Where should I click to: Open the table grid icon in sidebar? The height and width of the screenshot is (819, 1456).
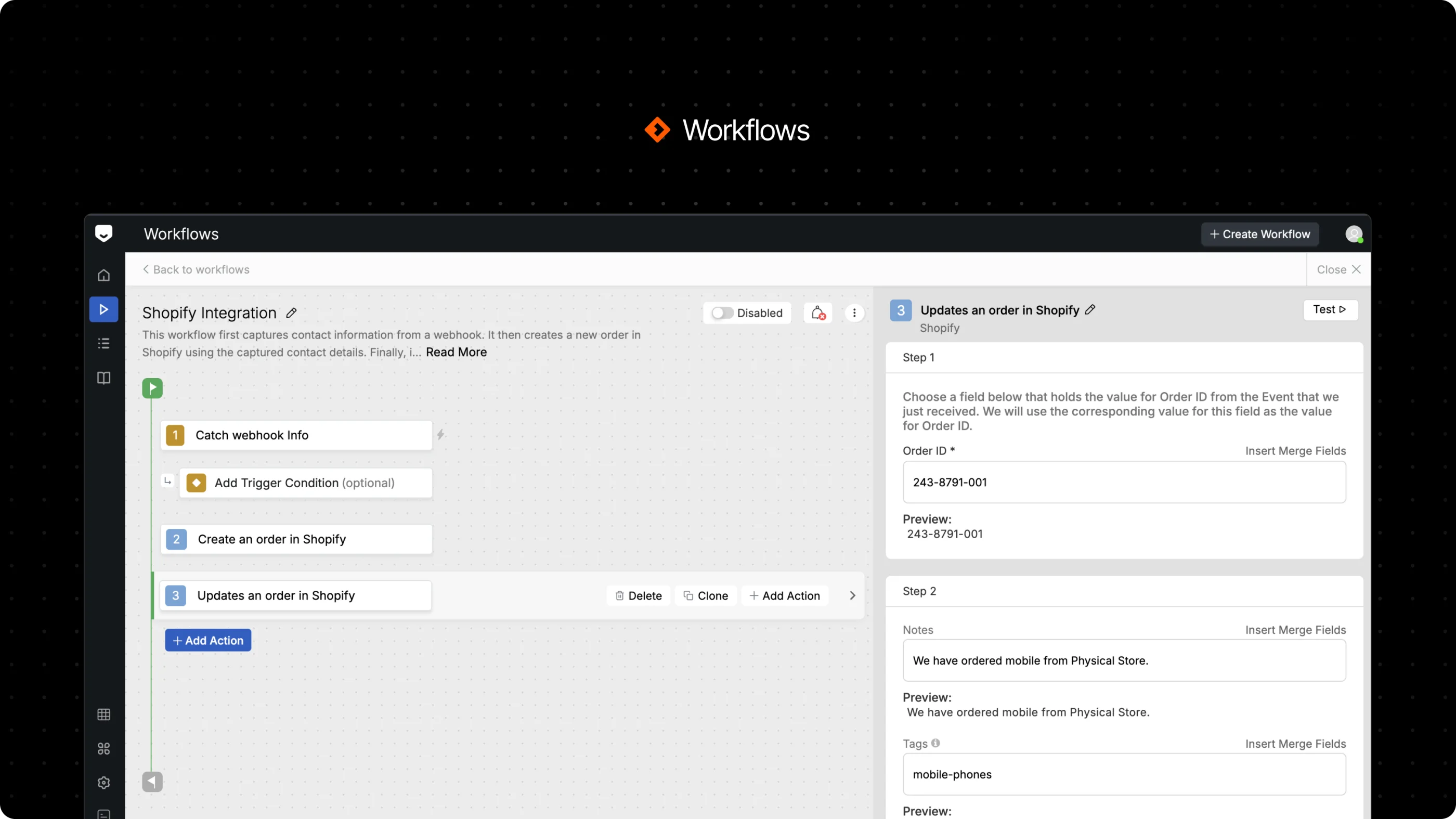tap(103, 714)
